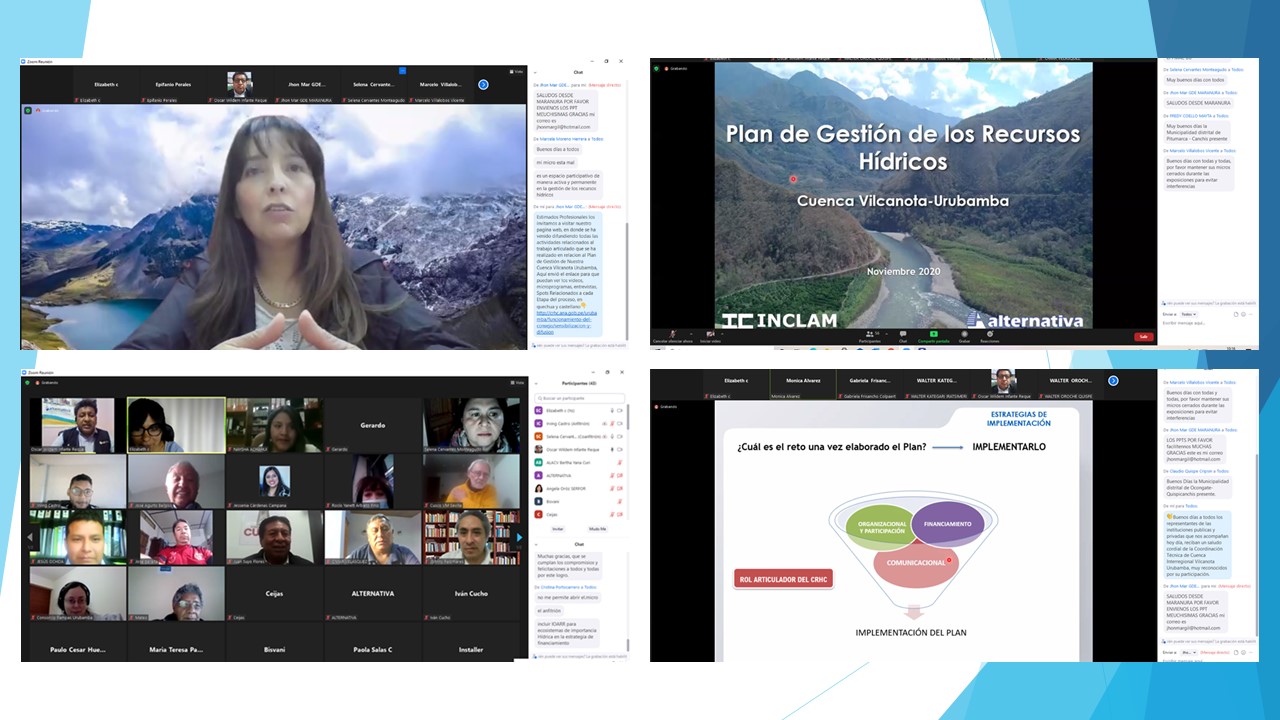Unmute microphone in Plan de Gestión window
The image size is (1280, 720).
click(x=673, y=335)
